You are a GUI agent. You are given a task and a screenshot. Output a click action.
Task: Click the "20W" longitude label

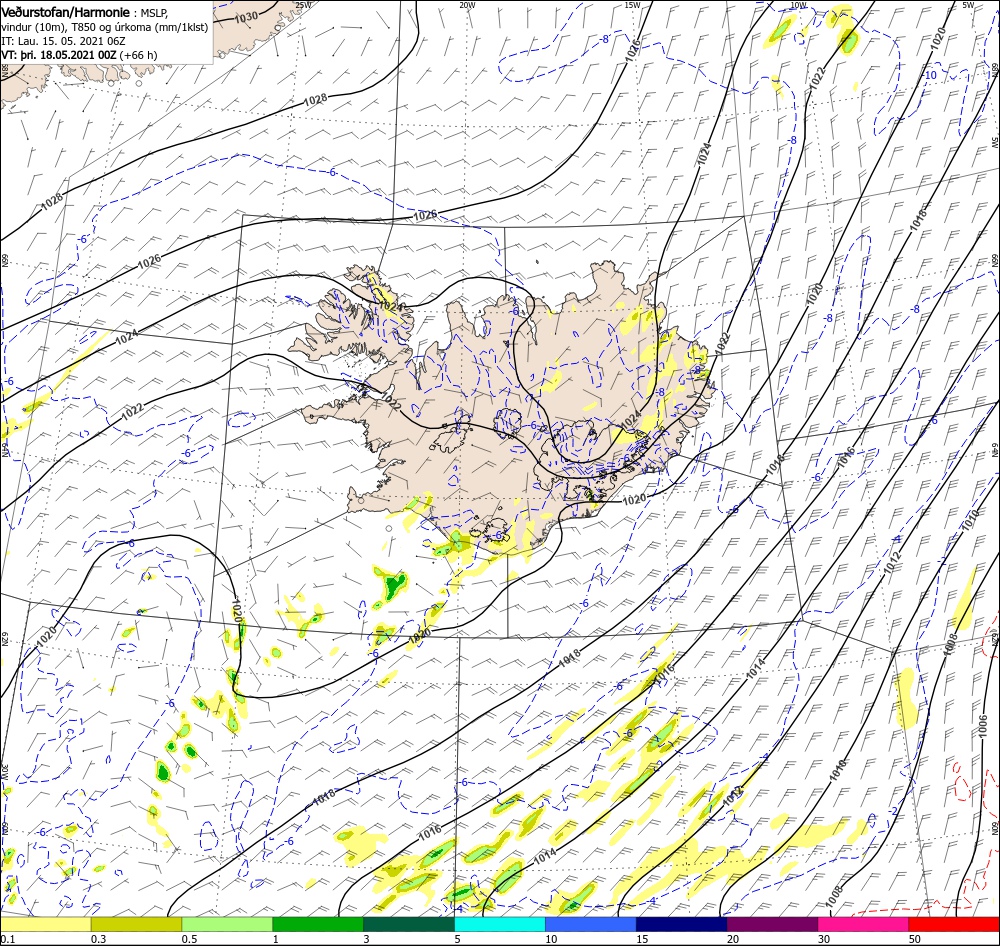pyautogui.click(x=467, y=4)
